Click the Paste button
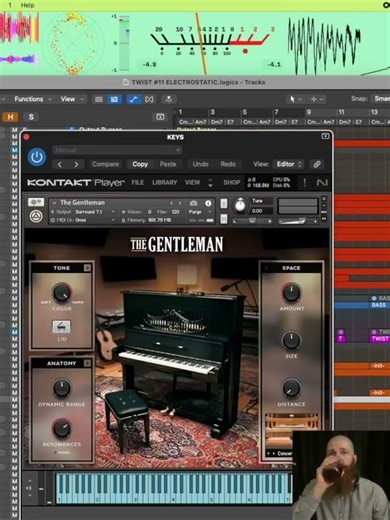The image size is (390, 520). click(168, 164)
